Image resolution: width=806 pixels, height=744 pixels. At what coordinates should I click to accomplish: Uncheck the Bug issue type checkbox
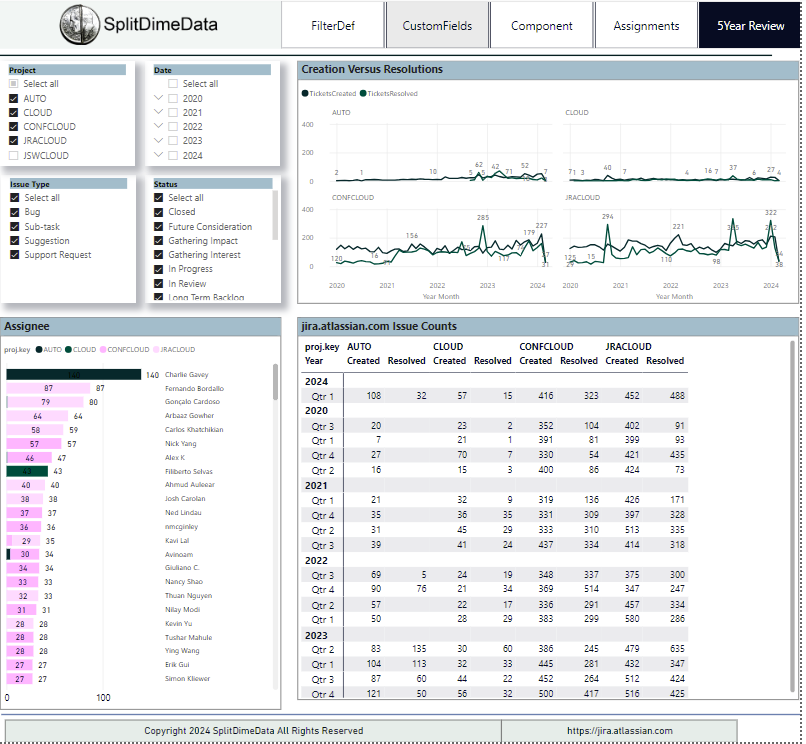coord(14,212)
